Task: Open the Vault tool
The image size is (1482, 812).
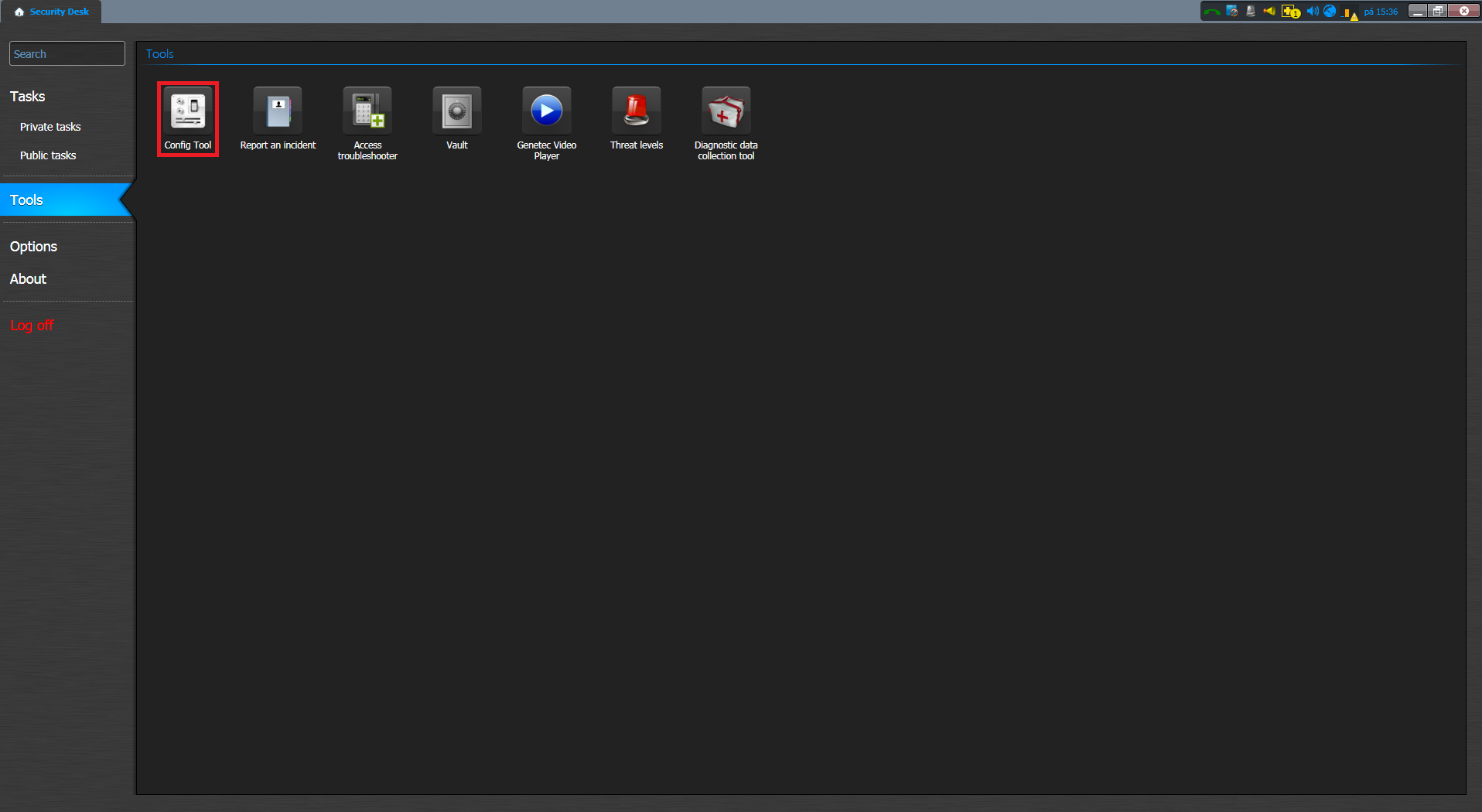Action: click(x=456, y=112)
